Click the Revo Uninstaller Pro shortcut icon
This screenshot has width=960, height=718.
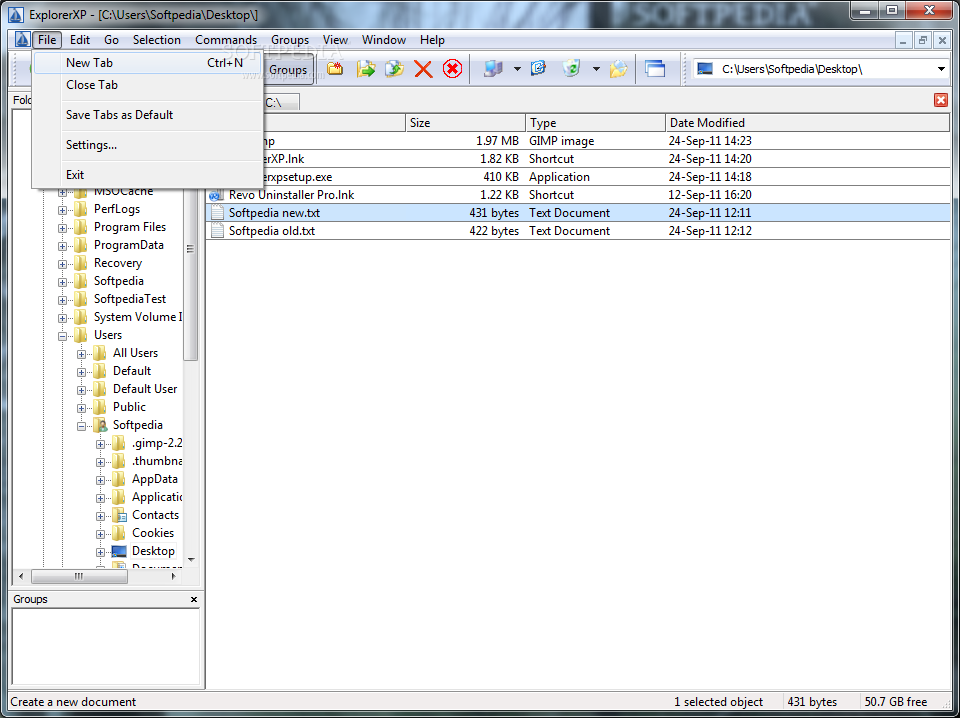tap(217, 195)
